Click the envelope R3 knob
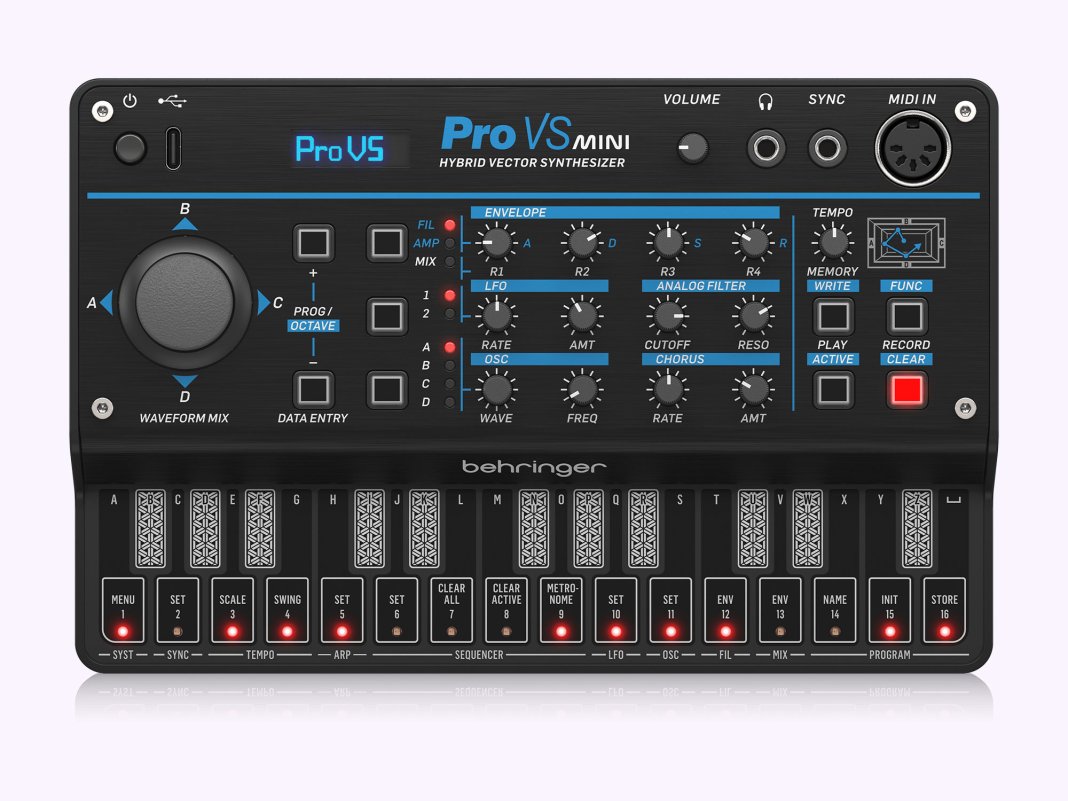This screenshot has height=801, width=1068. click(x=668, y=242)
